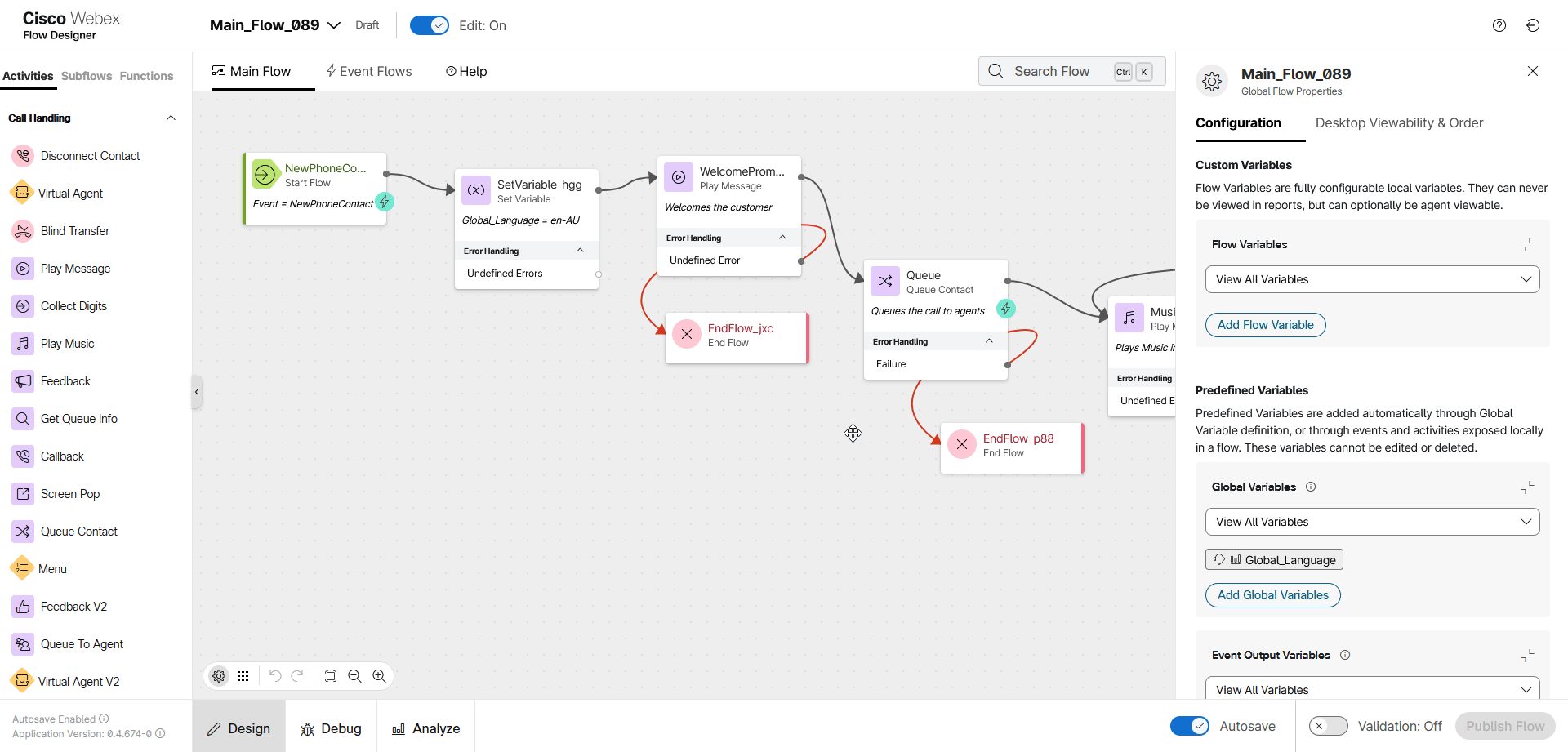This screenshot has height=752, width=1568.
Task: Pick the Callback activity icon
Action: pos(23,456)
